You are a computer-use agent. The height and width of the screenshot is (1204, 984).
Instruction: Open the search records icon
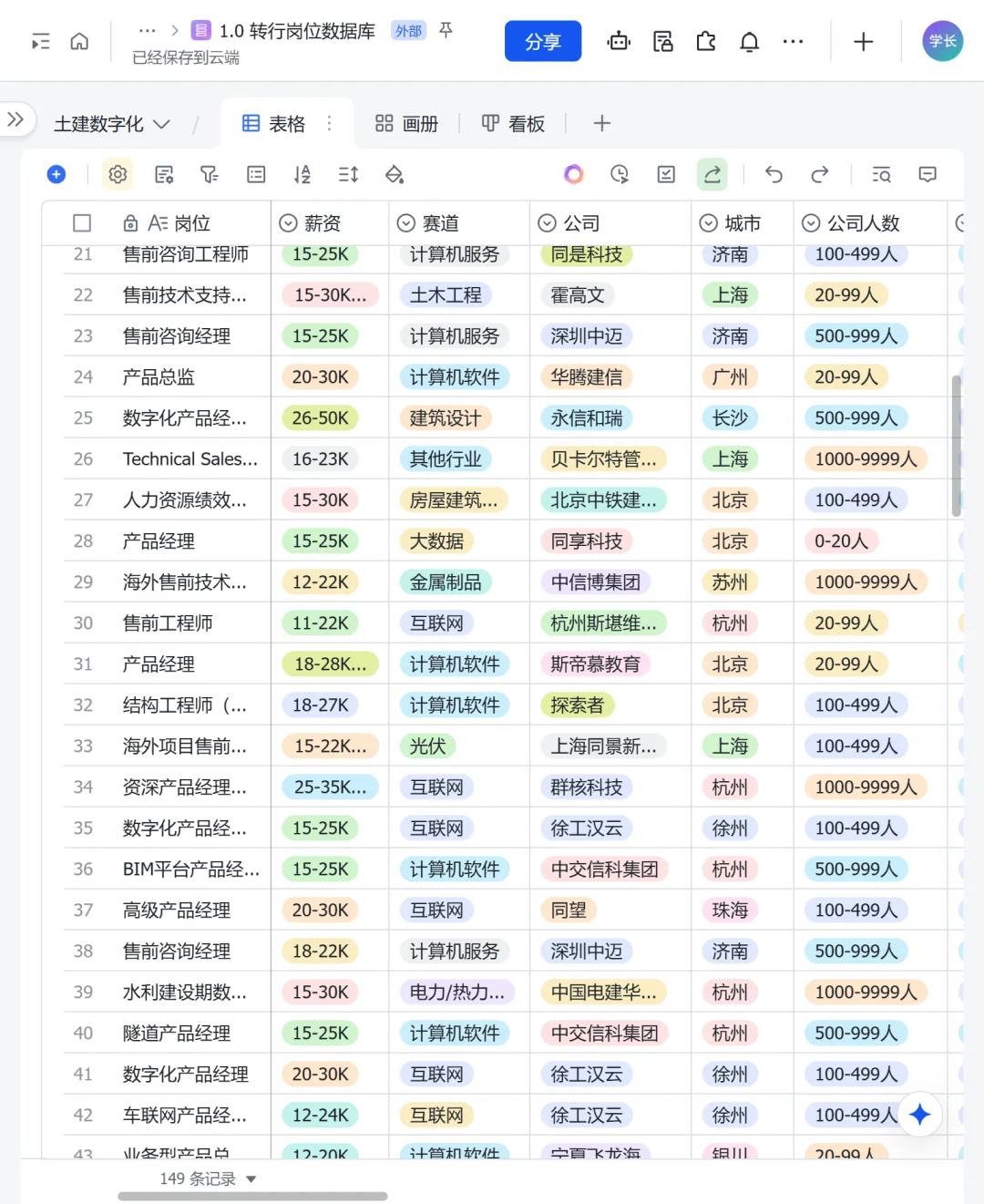tap(880, 174)
